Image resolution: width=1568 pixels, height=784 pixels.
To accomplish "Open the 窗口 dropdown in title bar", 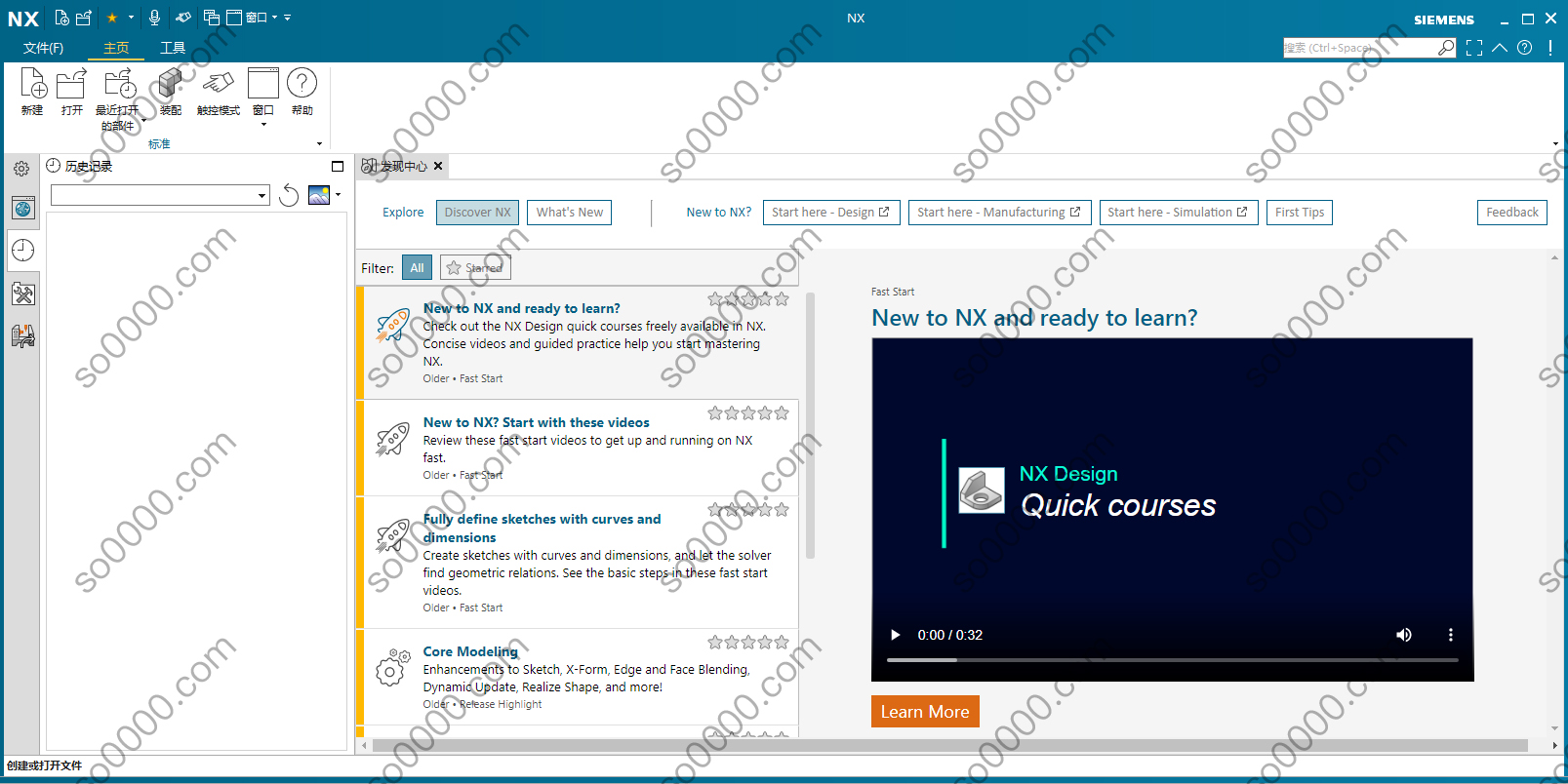I will click(x=261, y=18).
